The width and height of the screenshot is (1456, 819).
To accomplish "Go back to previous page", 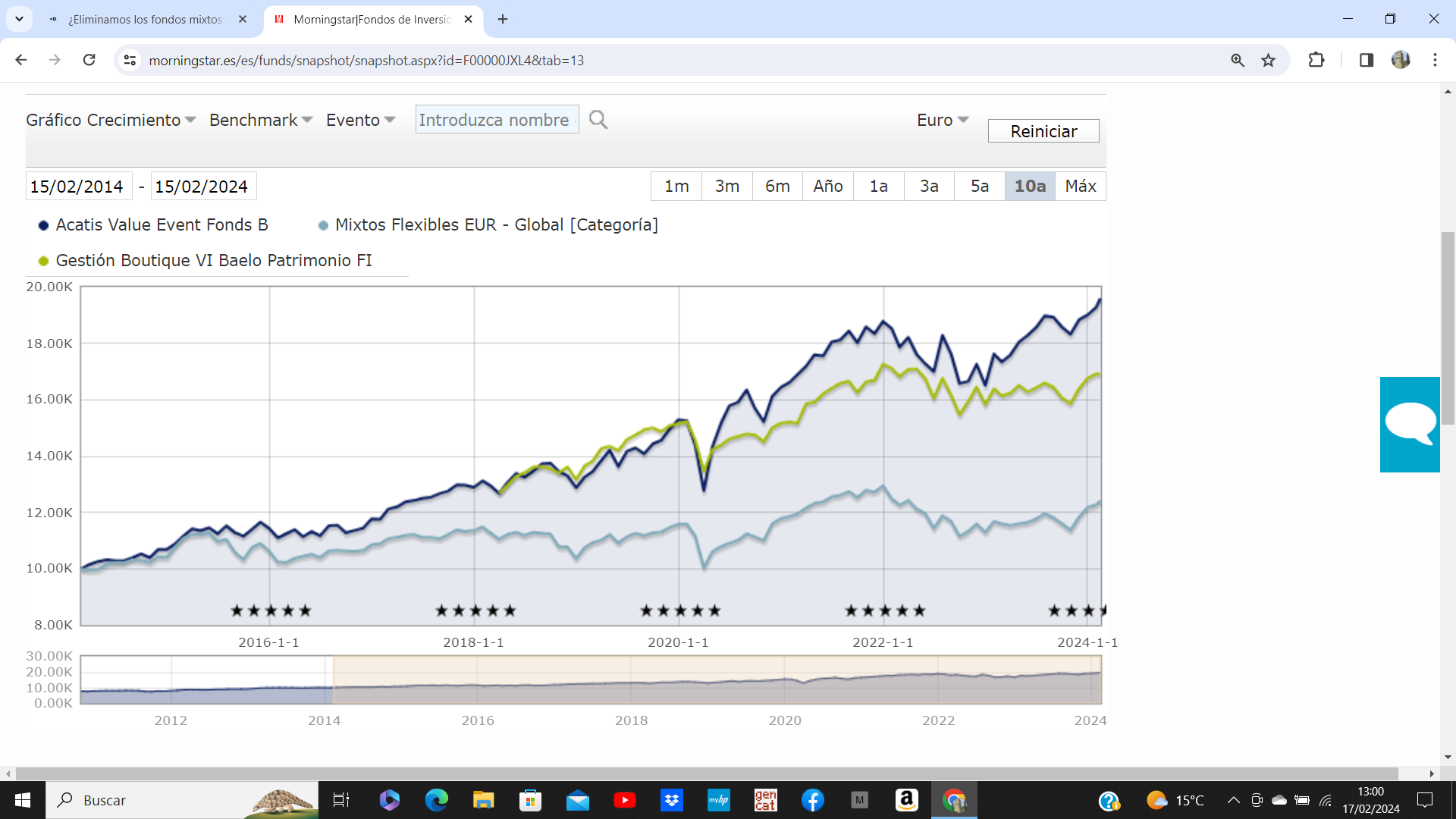I will (21, 60).
